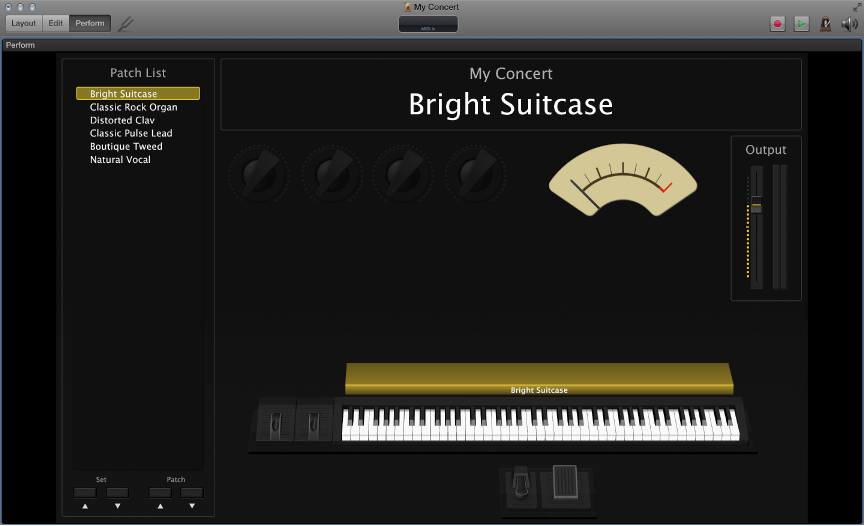
Task: Click the yellow Bright Suitcase keyboard layer bar
Action: [539, 379]
